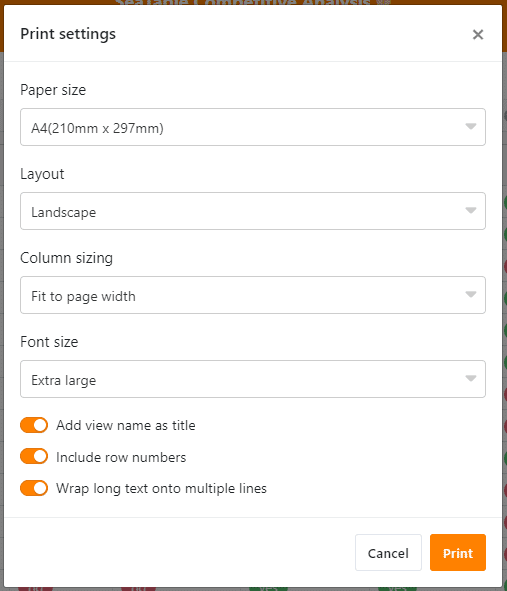This screenshot has width=507, height=591.
Task: Toggle off Add view name as title
Action: click(34, 425)
